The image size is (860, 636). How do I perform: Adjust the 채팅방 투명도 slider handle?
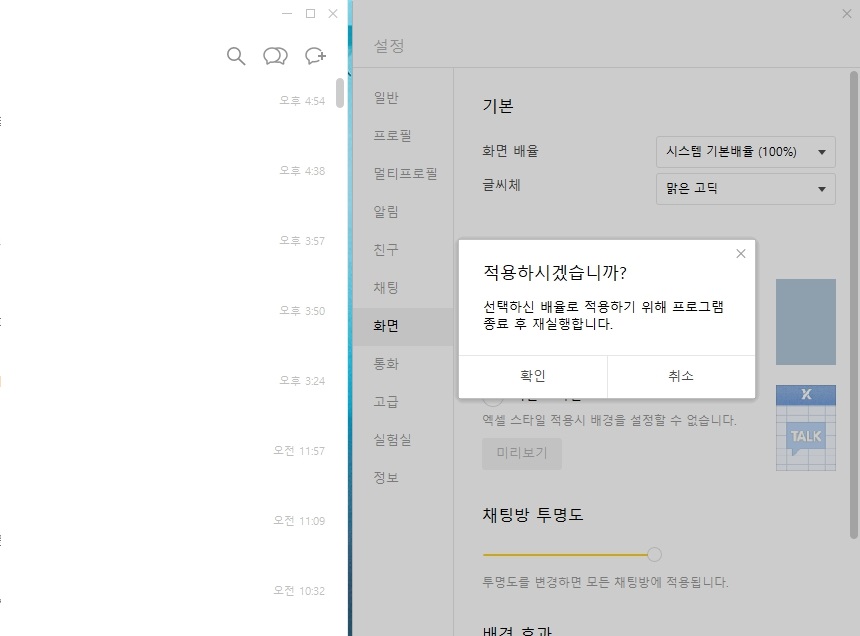point(655,553)
